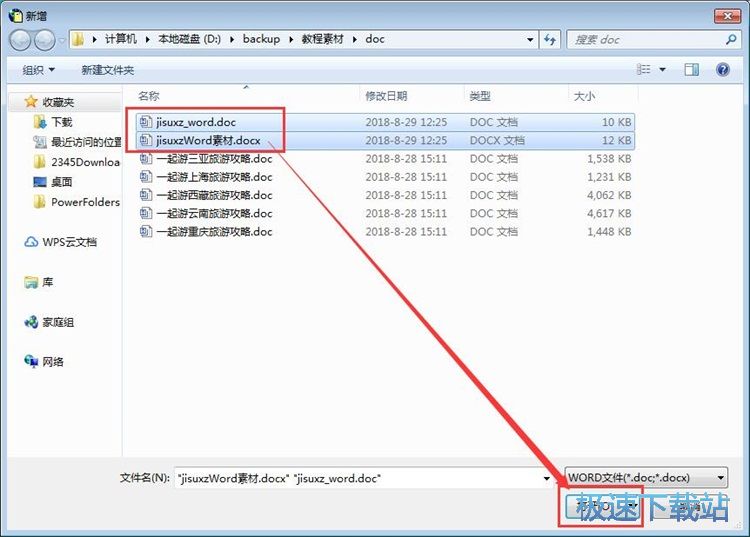Select 计算机 in the address breadcrumb

[121, 39]
